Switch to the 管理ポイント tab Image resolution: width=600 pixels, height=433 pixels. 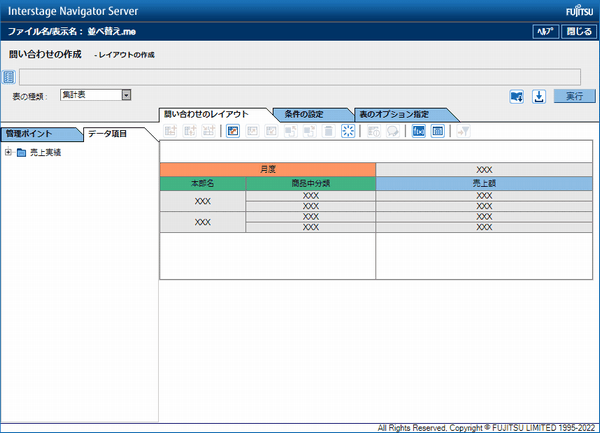(x=29, y=134)
